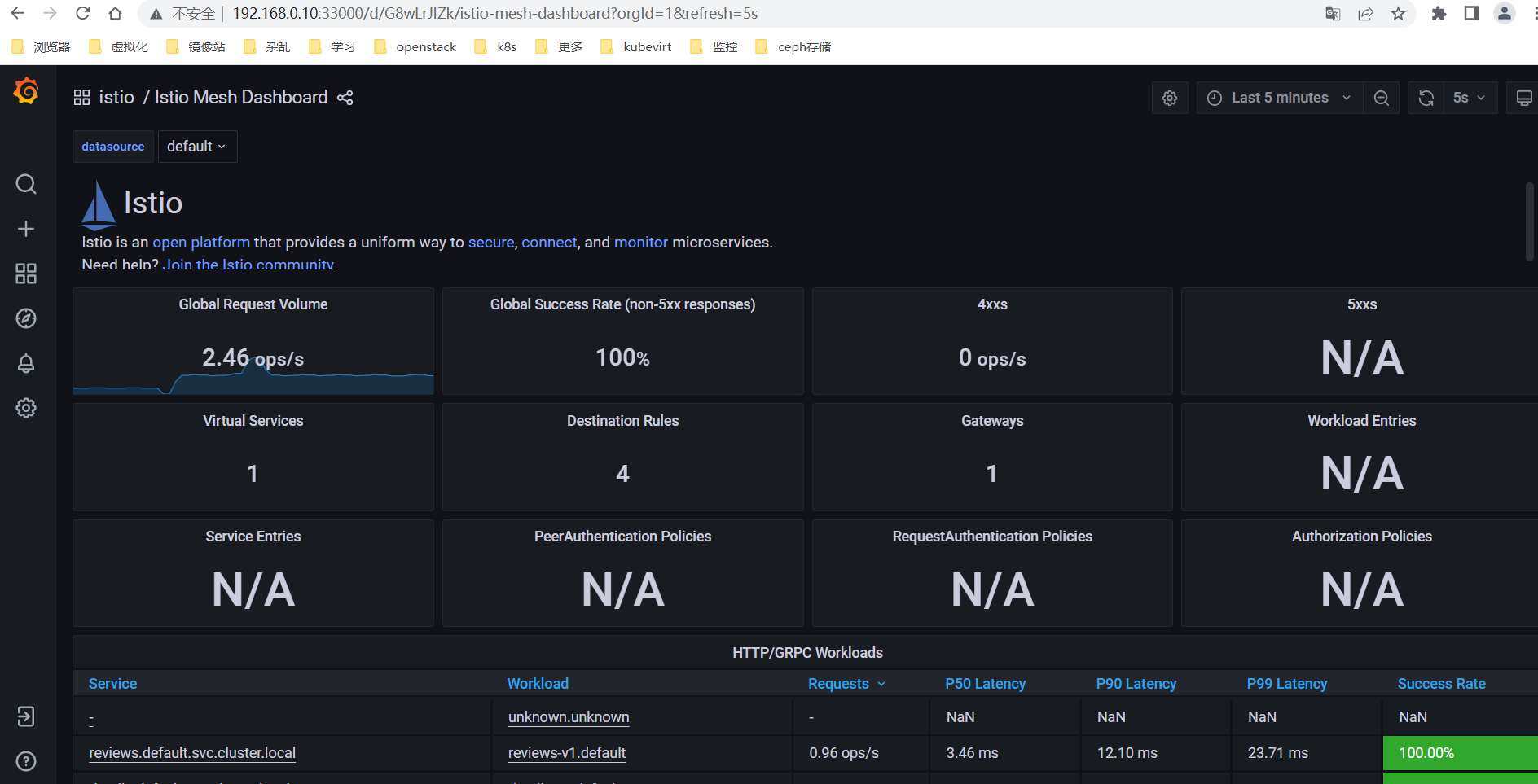
Task: Open the Explore compass icon
Action: [26, 318]
